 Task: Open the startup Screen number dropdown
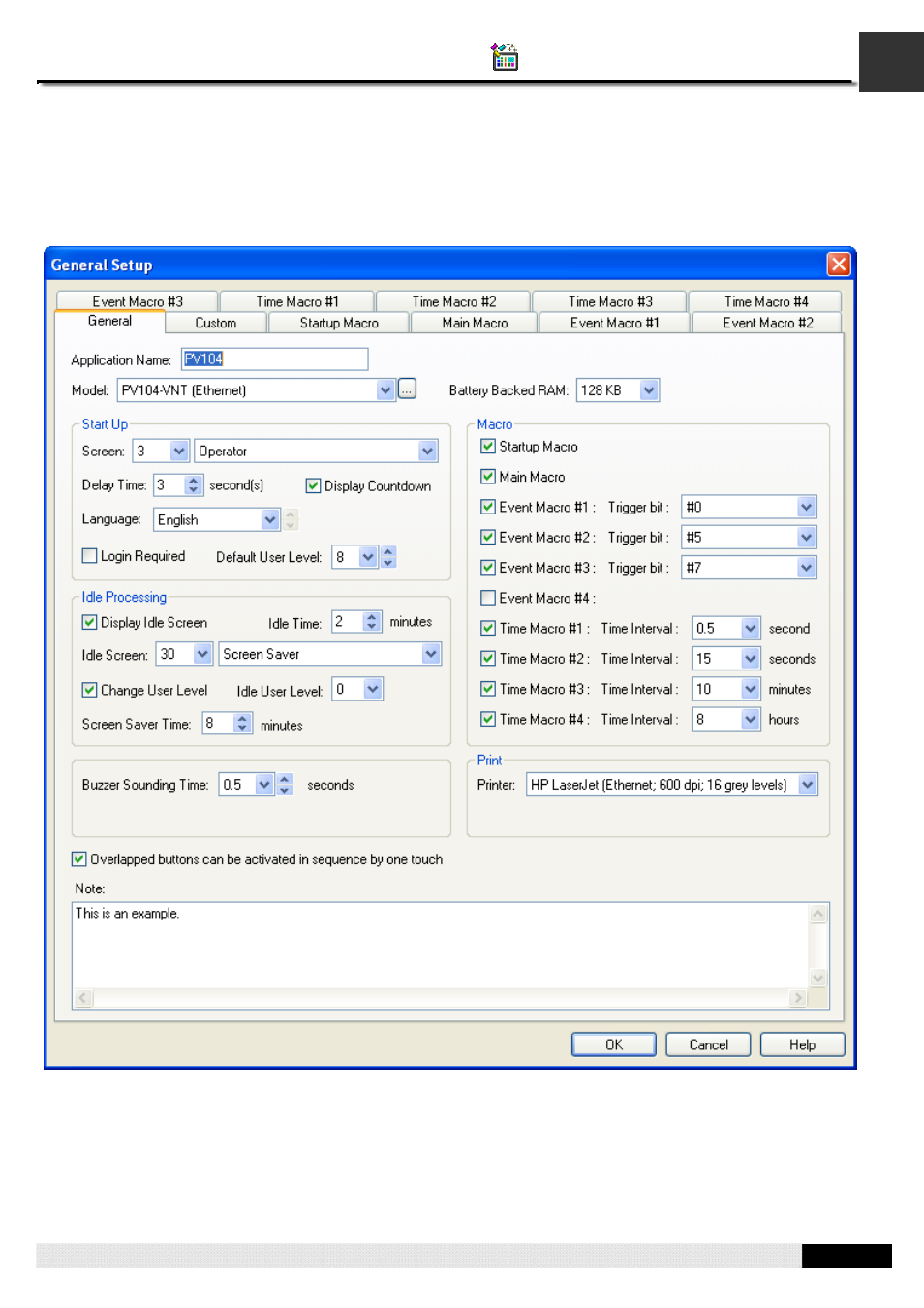(x=179, y=451)
